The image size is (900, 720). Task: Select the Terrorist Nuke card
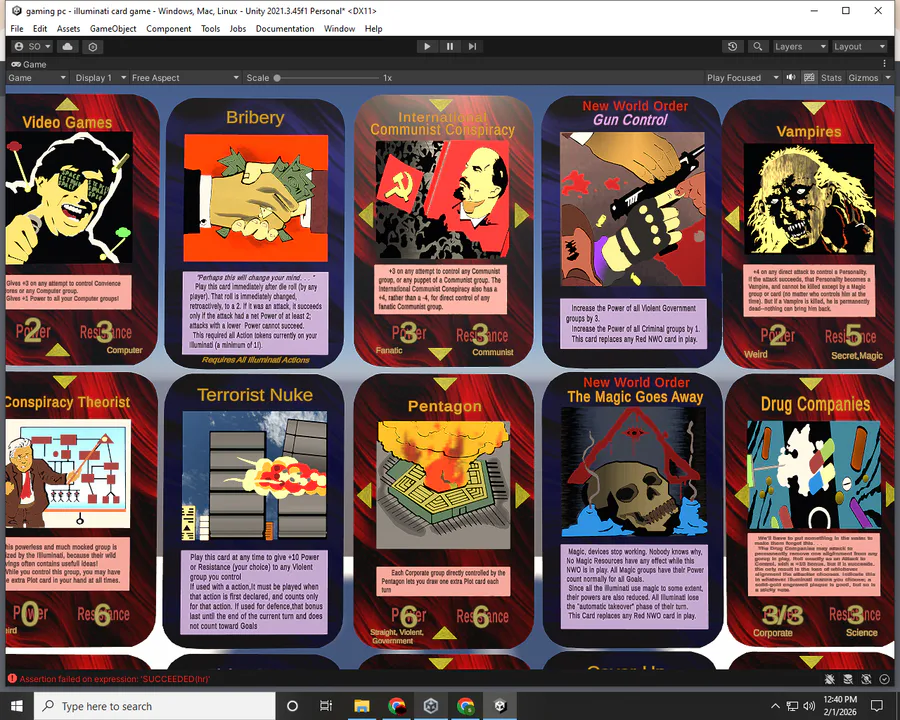coord(254,511)
